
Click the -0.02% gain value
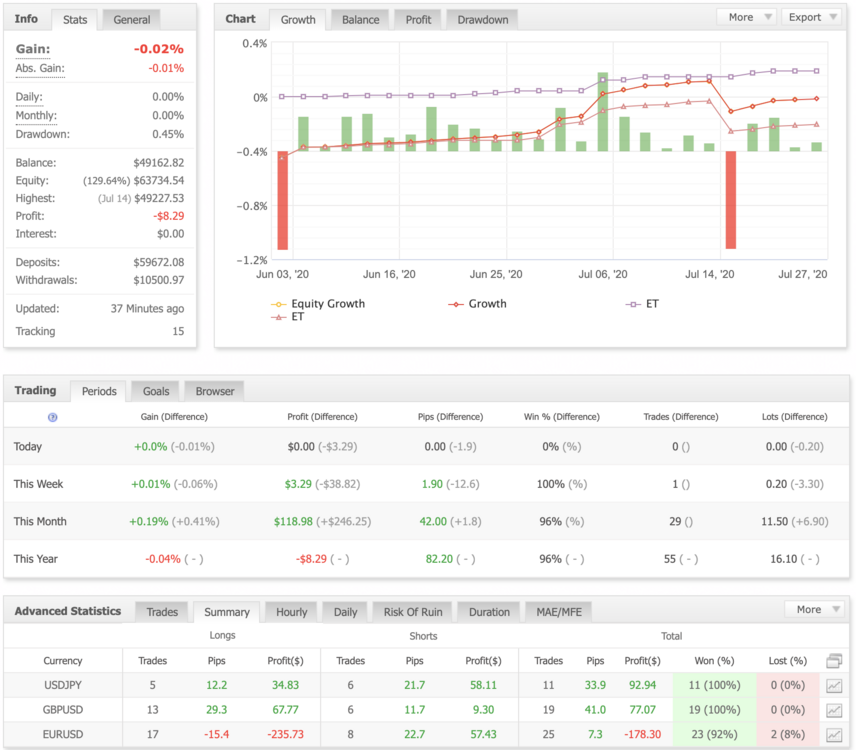[x=158, y=49]
